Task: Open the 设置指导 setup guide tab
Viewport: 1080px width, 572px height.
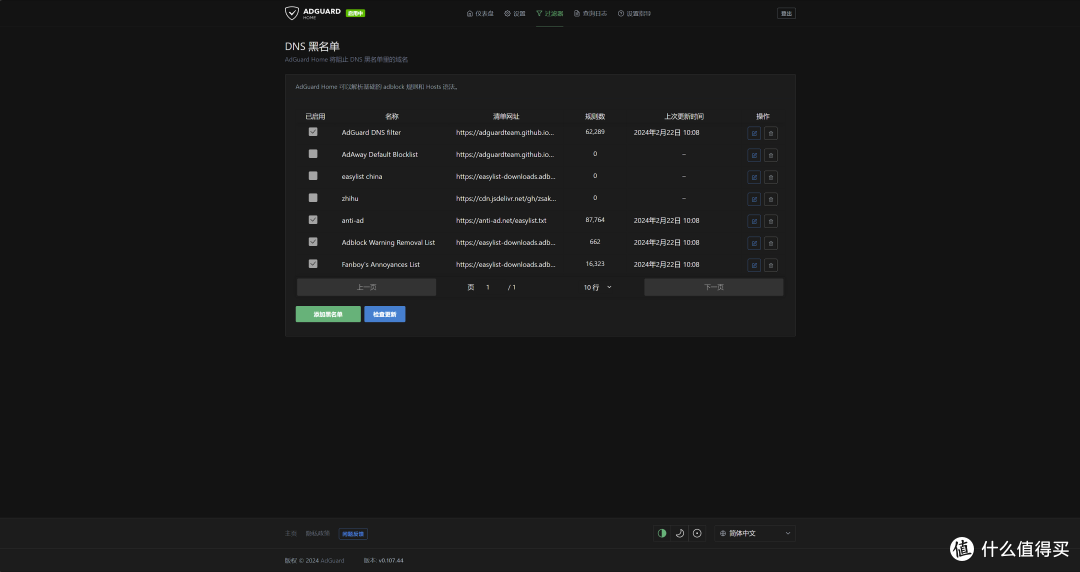Action: tap(634, 14)
